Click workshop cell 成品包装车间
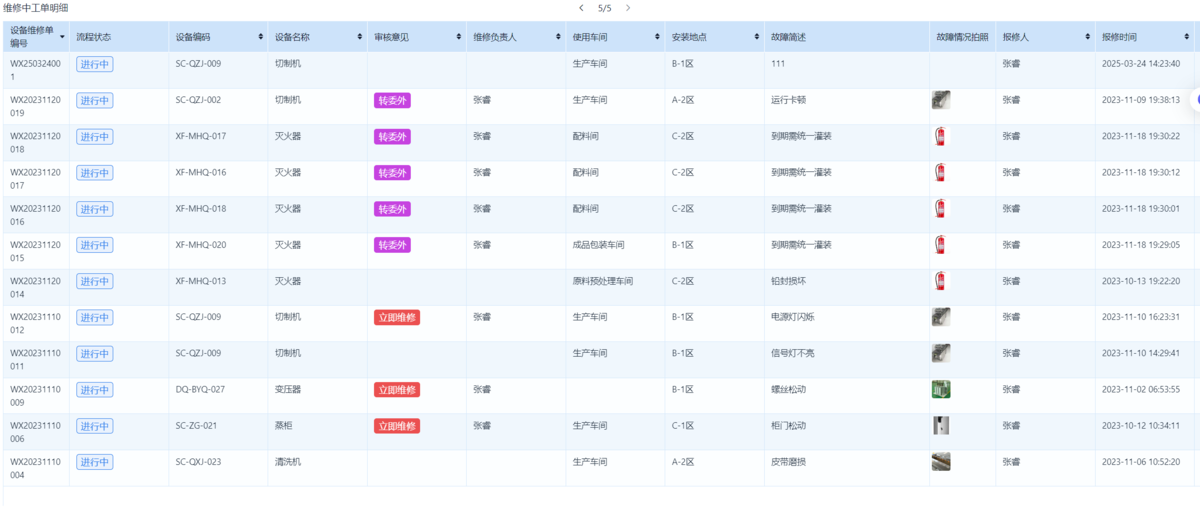1200x507 pixels. pos(598,245)
